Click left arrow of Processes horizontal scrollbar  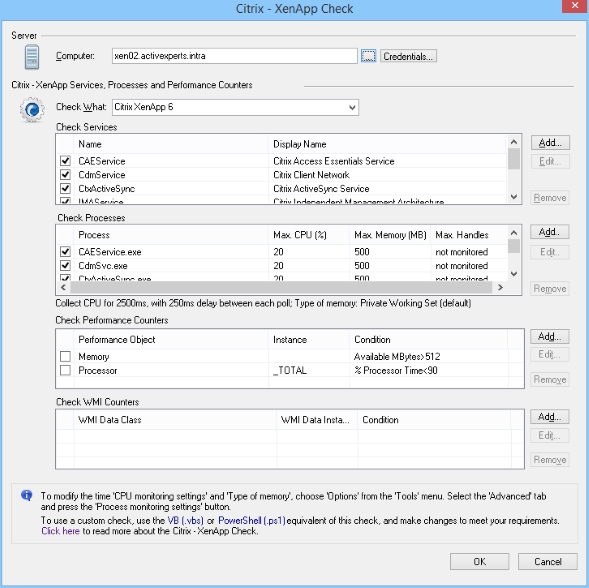tap(63, 287)
